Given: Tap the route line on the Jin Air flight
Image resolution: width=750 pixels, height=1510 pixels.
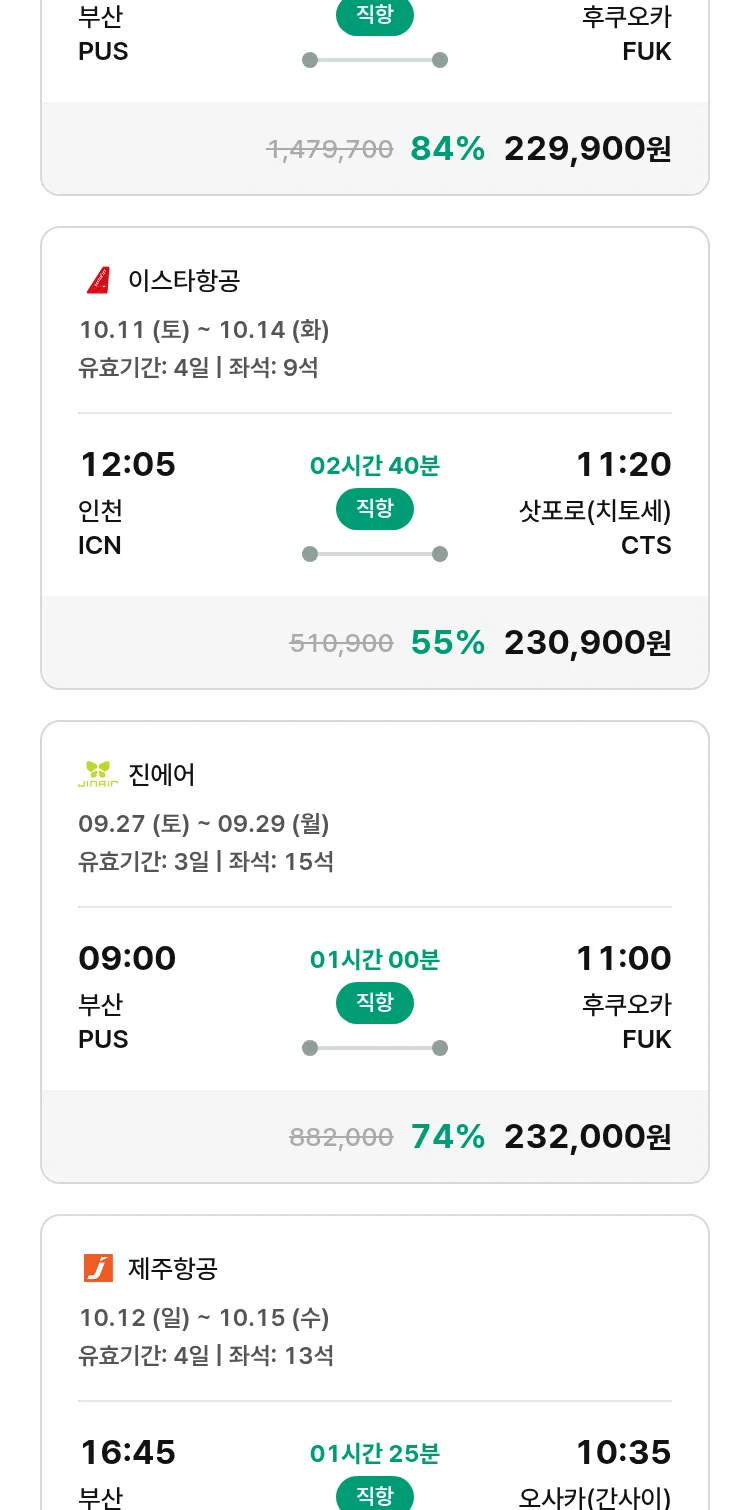Looking at the screenshot, I should (375, 1048).
